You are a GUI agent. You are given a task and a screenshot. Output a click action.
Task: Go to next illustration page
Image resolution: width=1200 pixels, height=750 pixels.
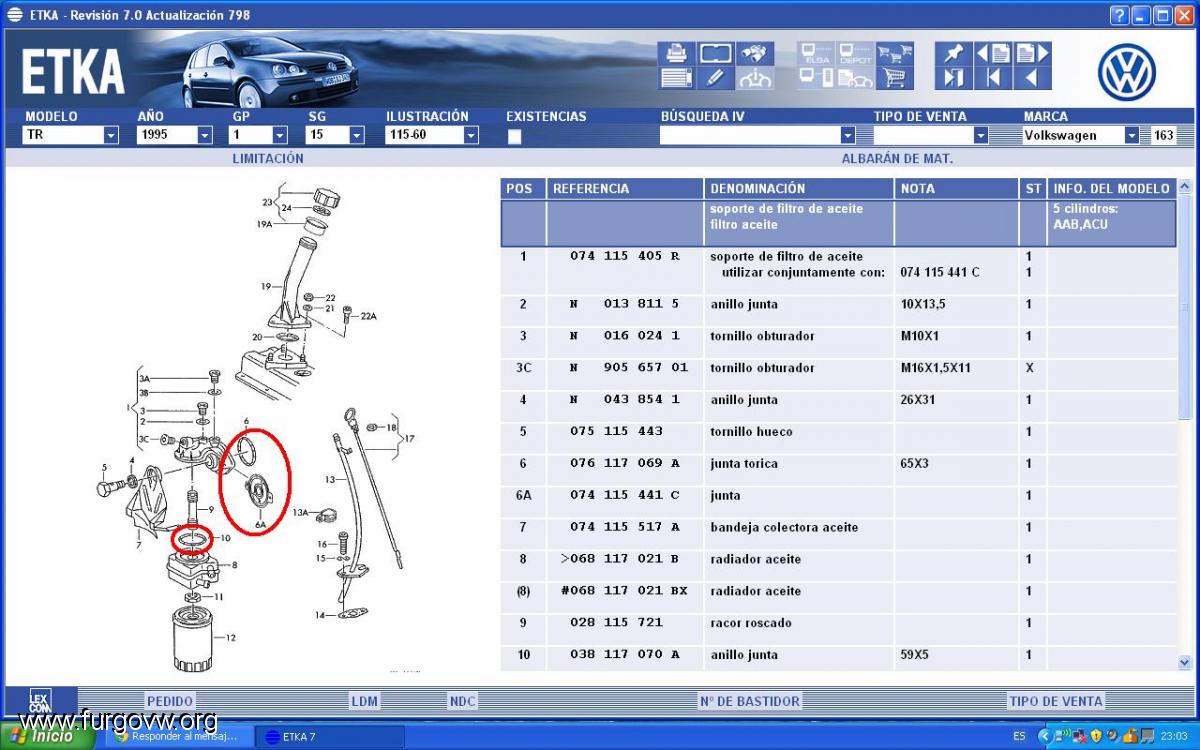pyautogui.click(x=1033, y=54)
